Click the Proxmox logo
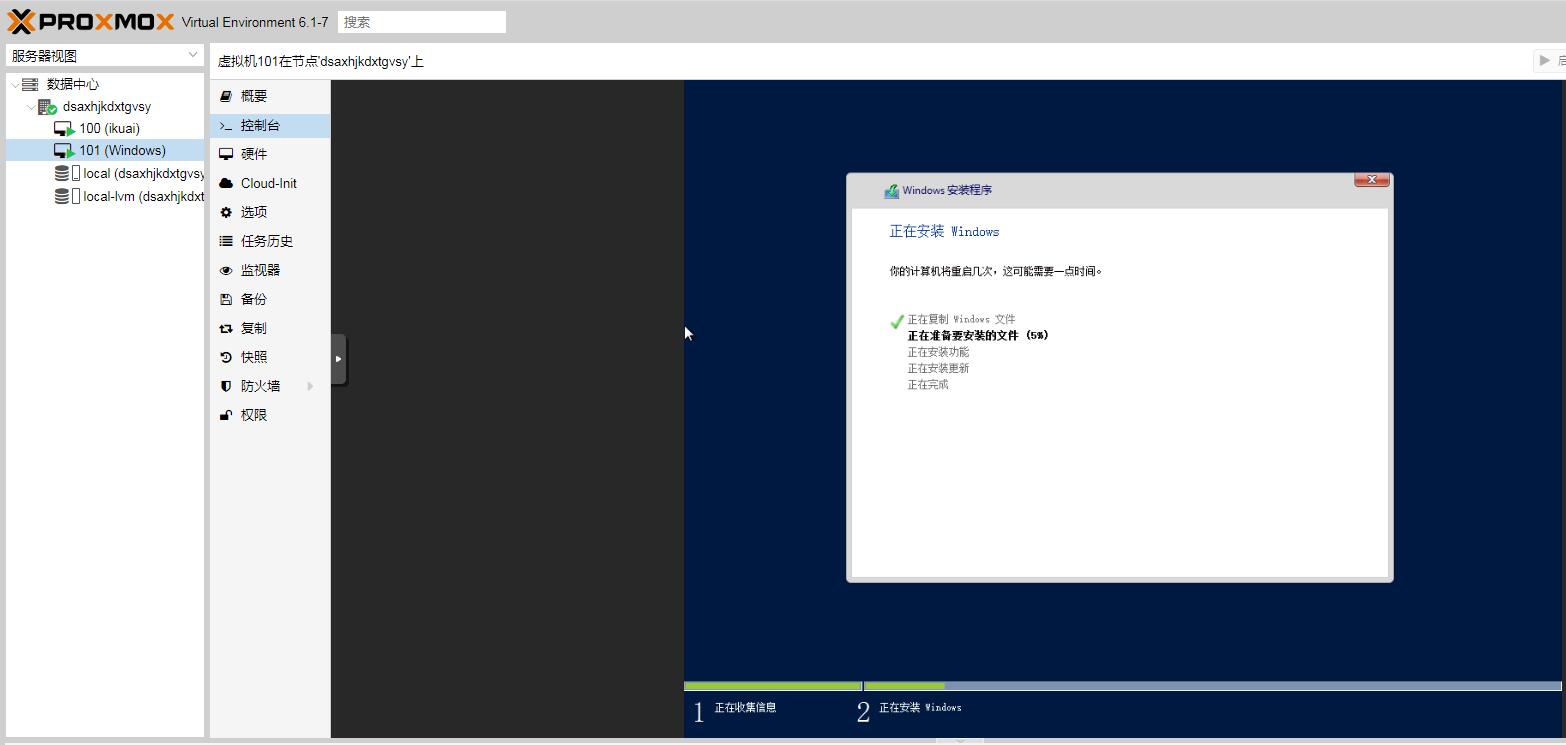 91,21
